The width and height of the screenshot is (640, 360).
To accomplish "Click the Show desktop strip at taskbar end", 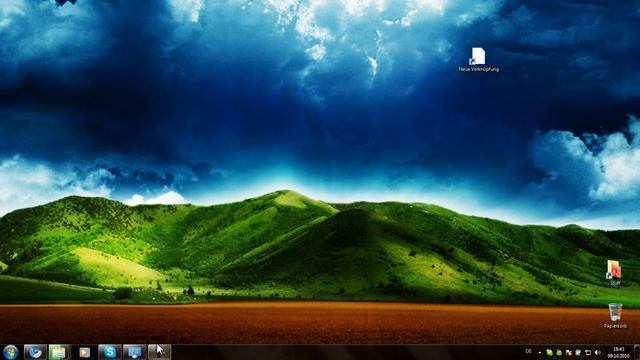I will tap(636, 352).
